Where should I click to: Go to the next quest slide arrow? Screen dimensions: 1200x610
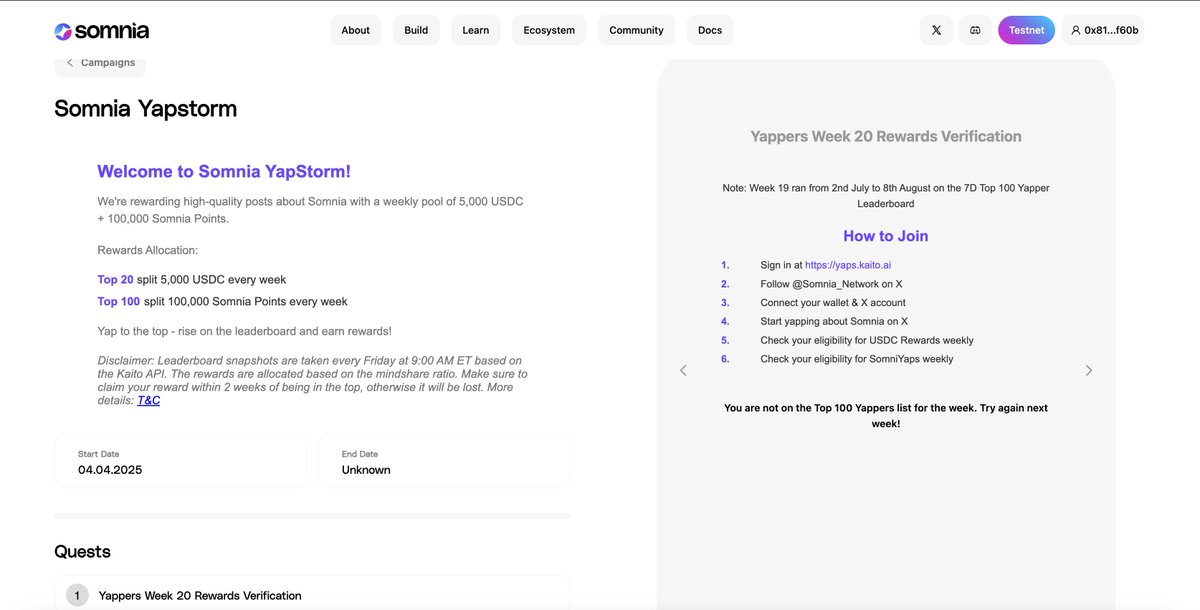[x=1089, y=370]
